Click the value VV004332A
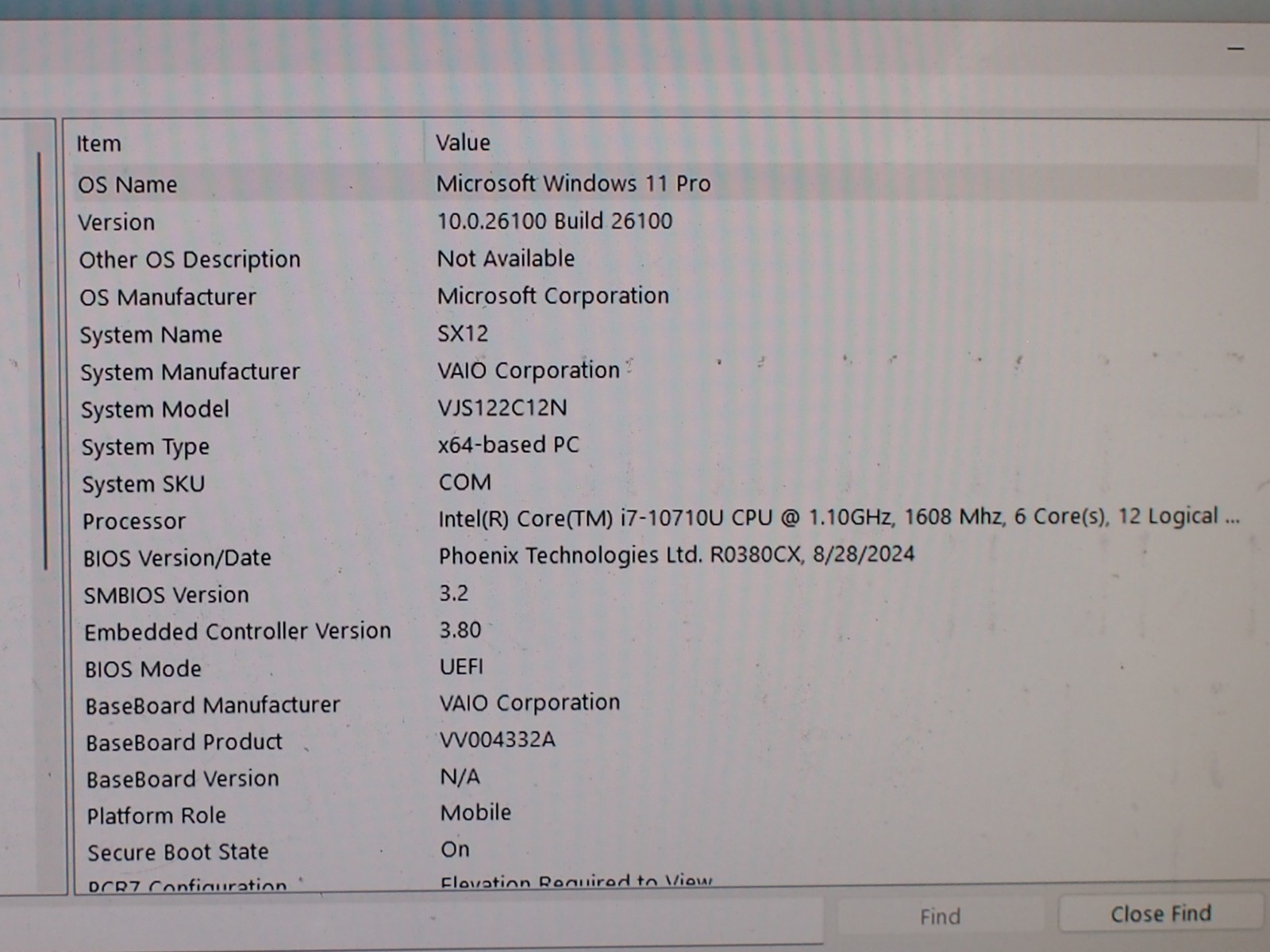This screenshot has height=952, width=1270. [x=498, y=739]
